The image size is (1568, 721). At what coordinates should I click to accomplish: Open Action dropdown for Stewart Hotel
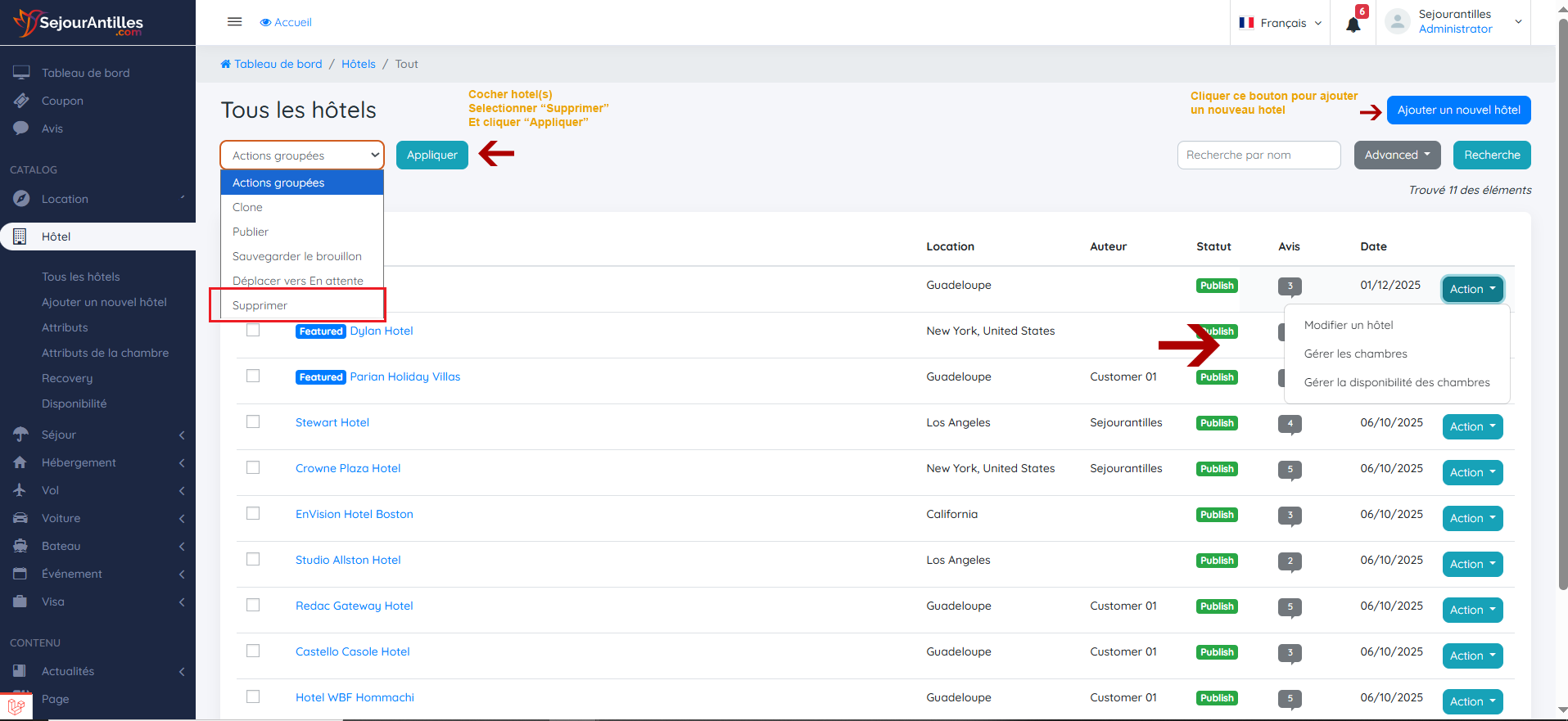pos(1471,426)
